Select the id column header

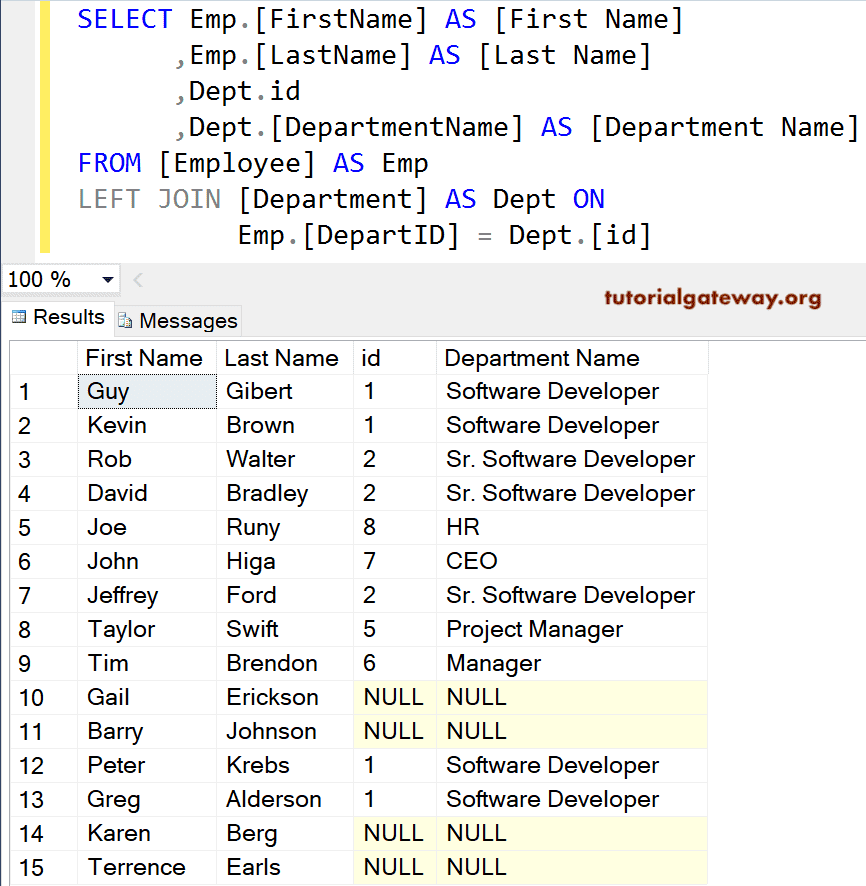tap(394, 357)
